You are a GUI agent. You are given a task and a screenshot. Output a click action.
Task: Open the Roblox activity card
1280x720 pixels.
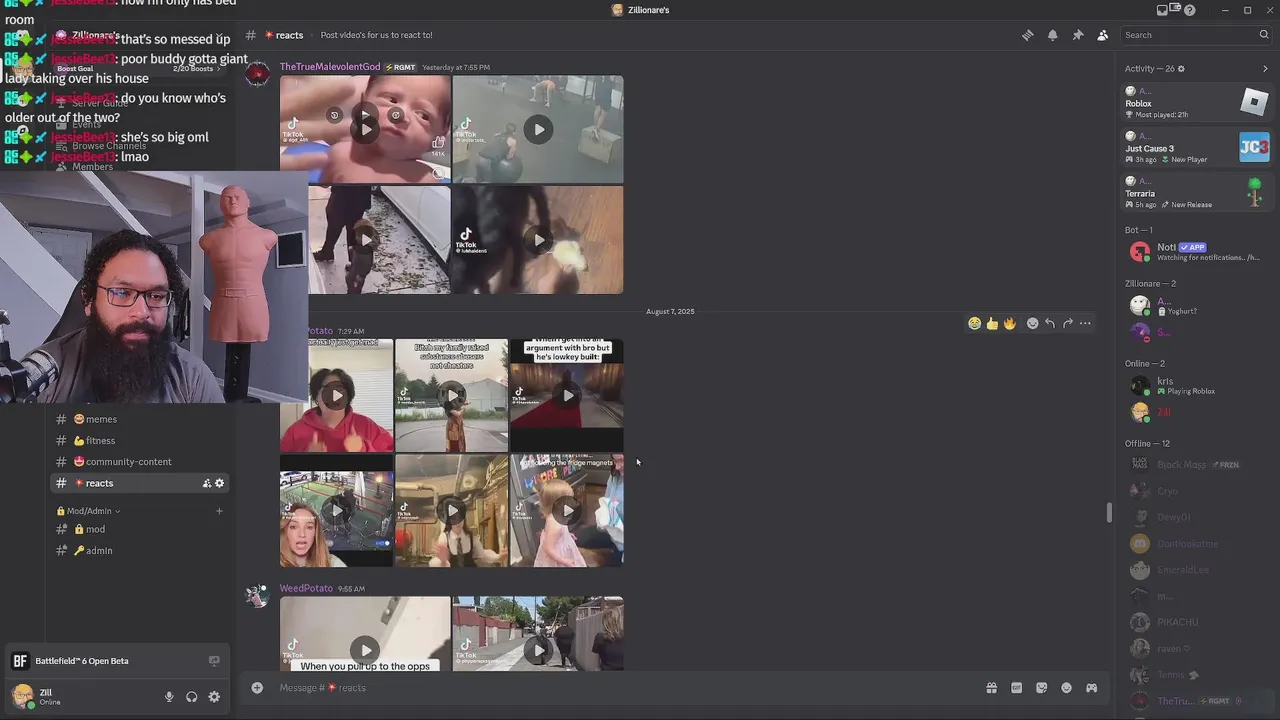click(1197, 102)
